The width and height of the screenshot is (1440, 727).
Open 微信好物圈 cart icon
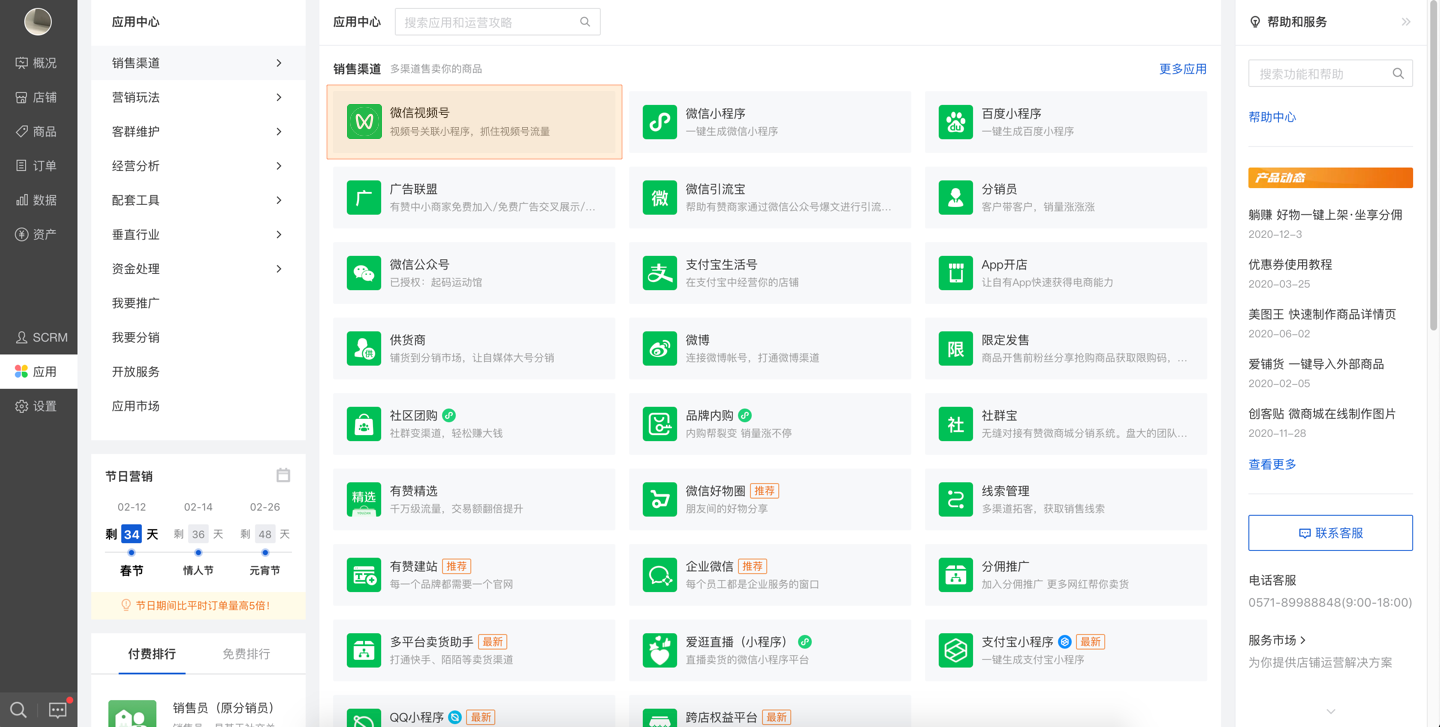point(660,499)
